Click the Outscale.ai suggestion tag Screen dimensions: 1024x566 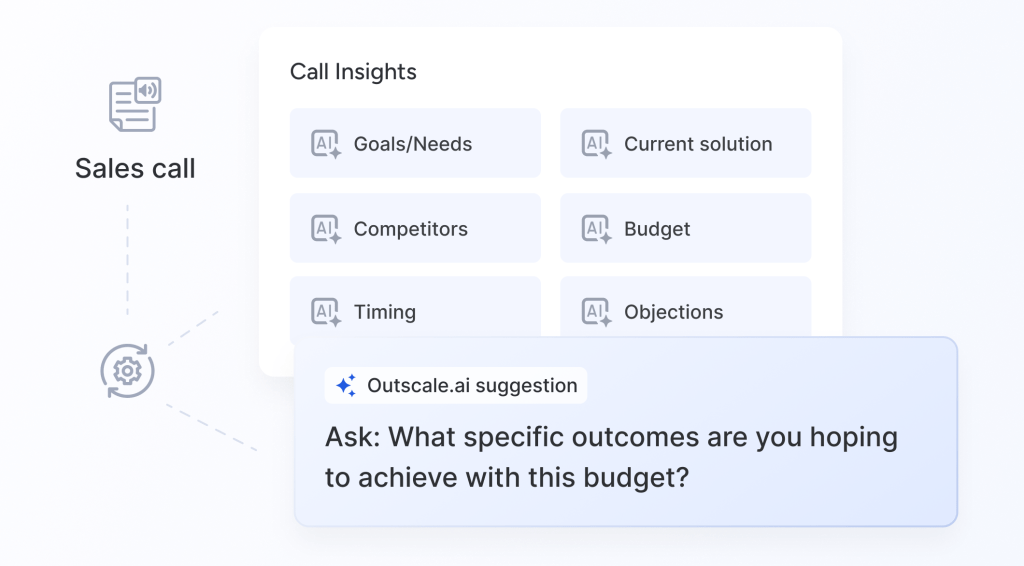pyautogui.click(x=456, y=386)
